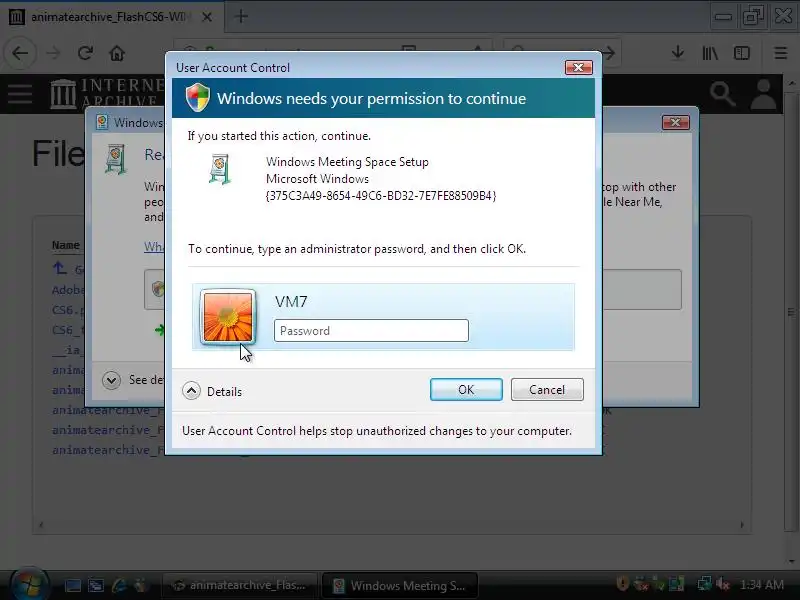
Task: Close the User Account Control dialog
Action: click(x=579, y=67)
